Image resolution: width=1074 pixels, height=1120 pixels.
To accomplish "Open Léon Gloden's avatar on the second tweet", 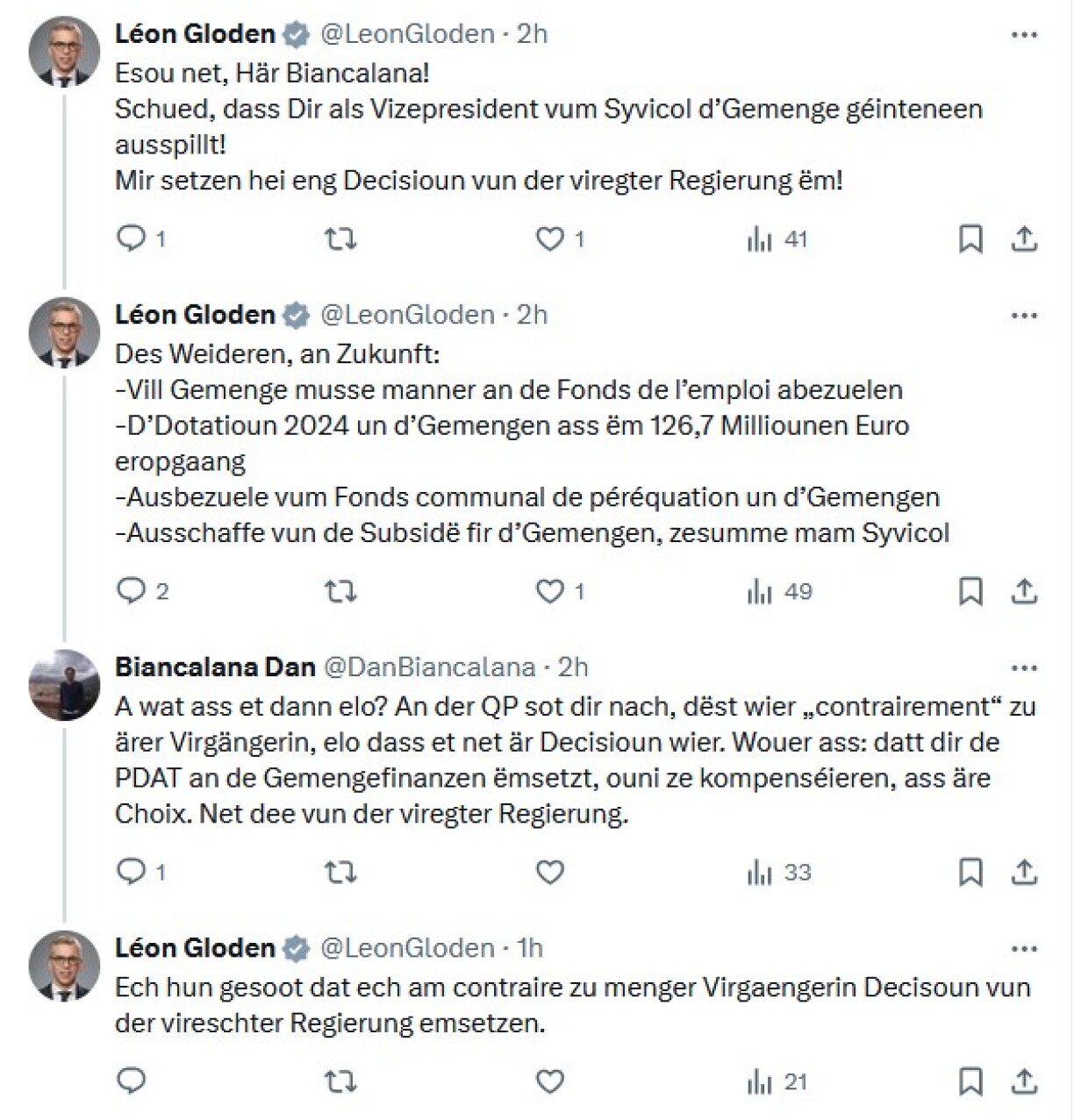I will pos(64,332).
